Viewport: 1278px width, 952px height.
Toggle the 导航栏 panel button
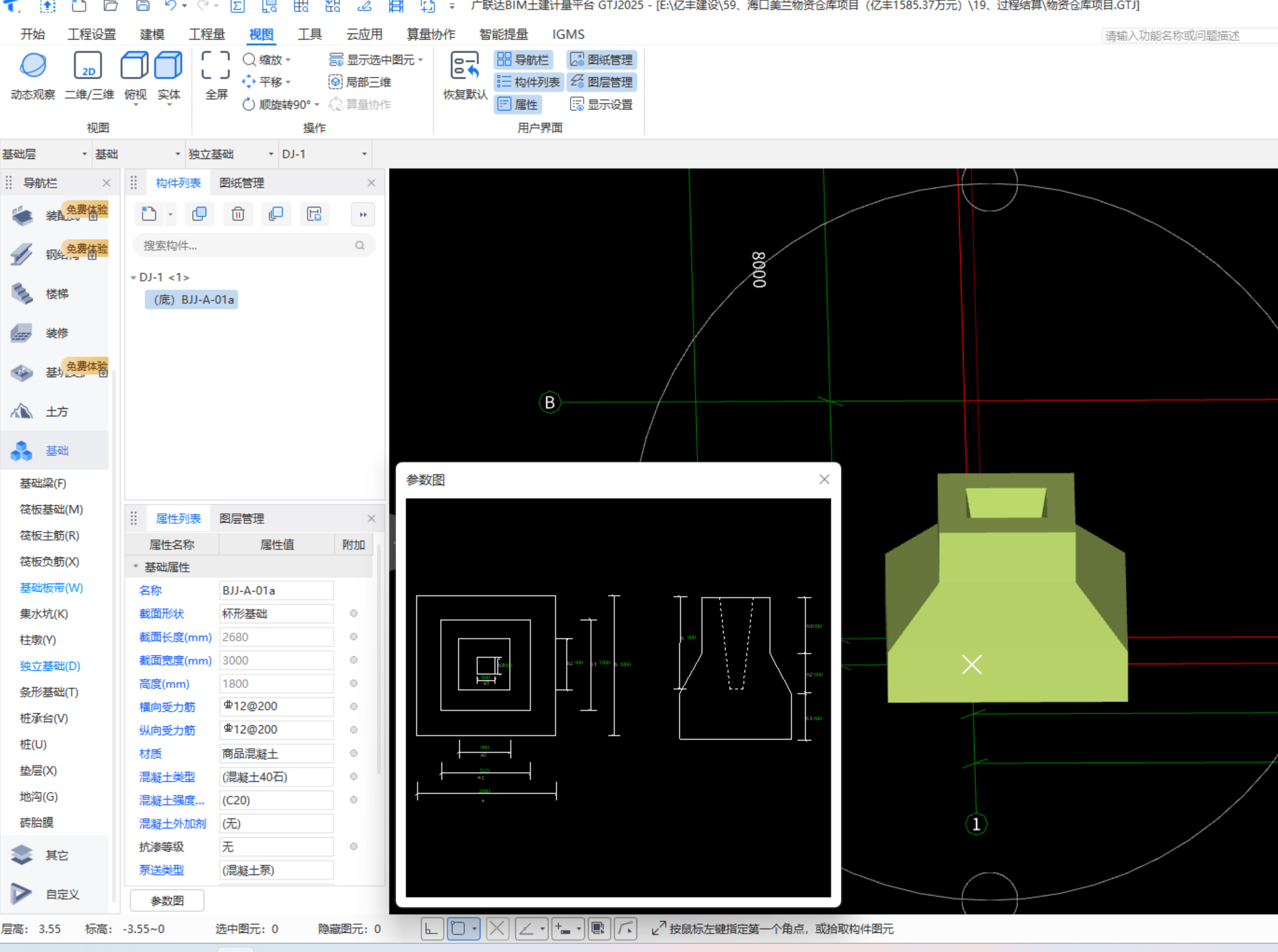(523, 60)
